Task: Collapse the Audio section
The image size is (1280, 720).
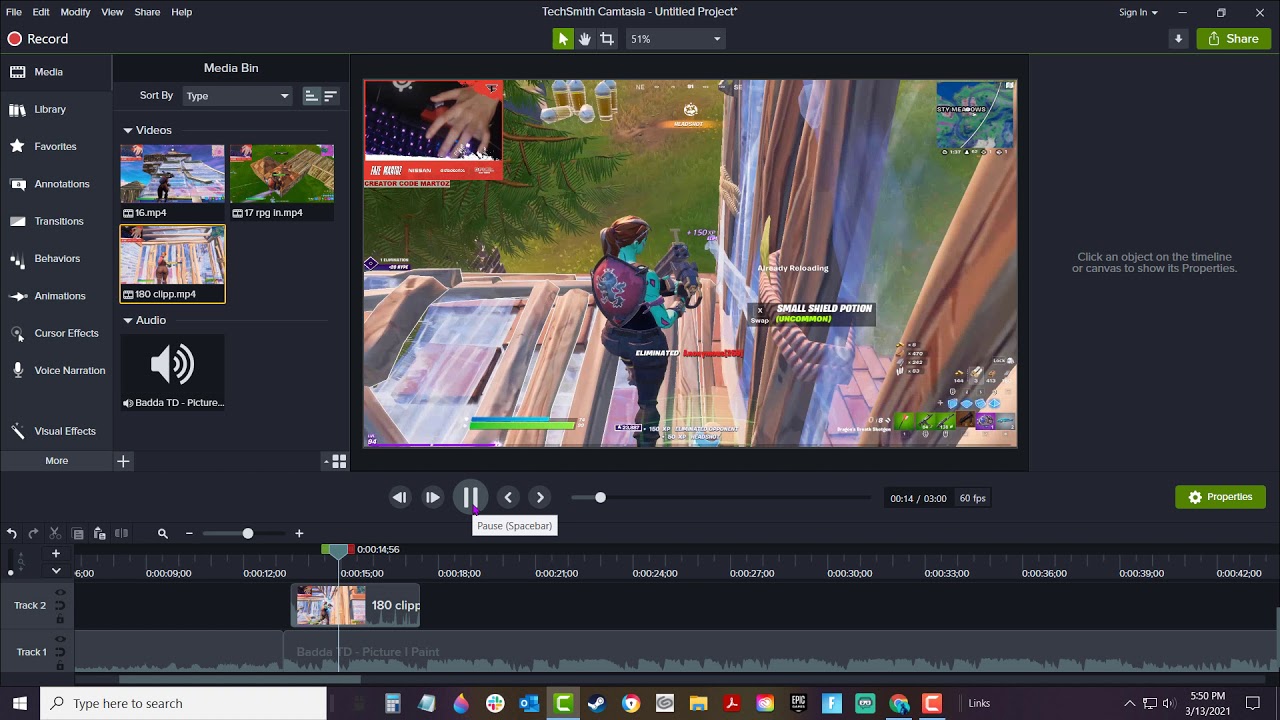Action: (x=128, y=320)
